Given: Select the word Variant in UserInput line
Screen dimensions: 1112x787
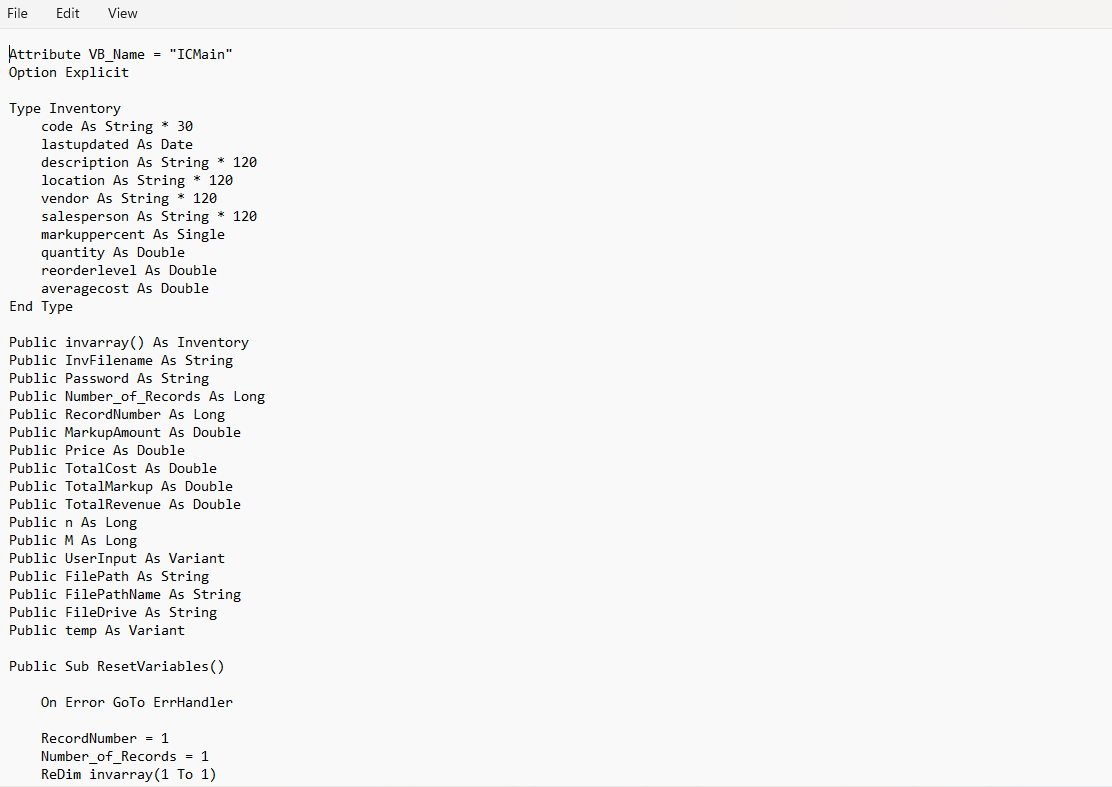Looking at the screenshot, I should (x=197, y=558).
